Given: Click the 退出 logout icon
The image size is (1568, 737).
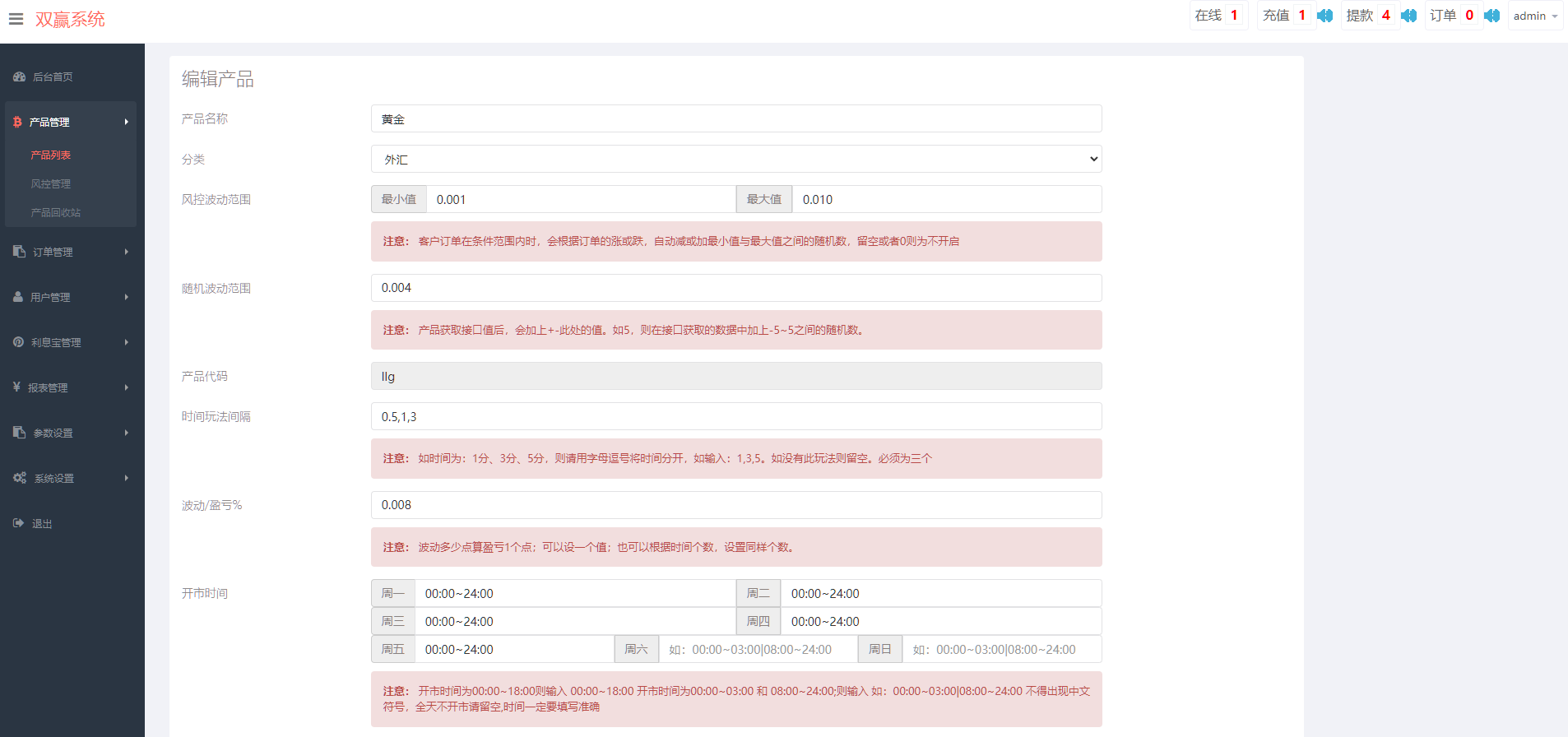Looking at the screenshot, I should click(18, 523).
